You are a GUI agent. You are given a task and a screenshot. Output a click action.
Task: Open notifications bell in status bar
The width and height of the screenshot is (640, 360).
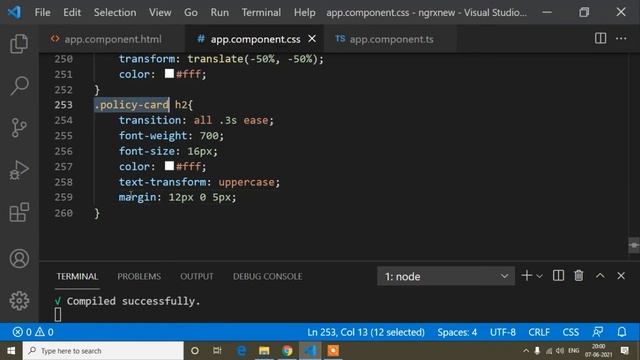(x=622, y=332)
